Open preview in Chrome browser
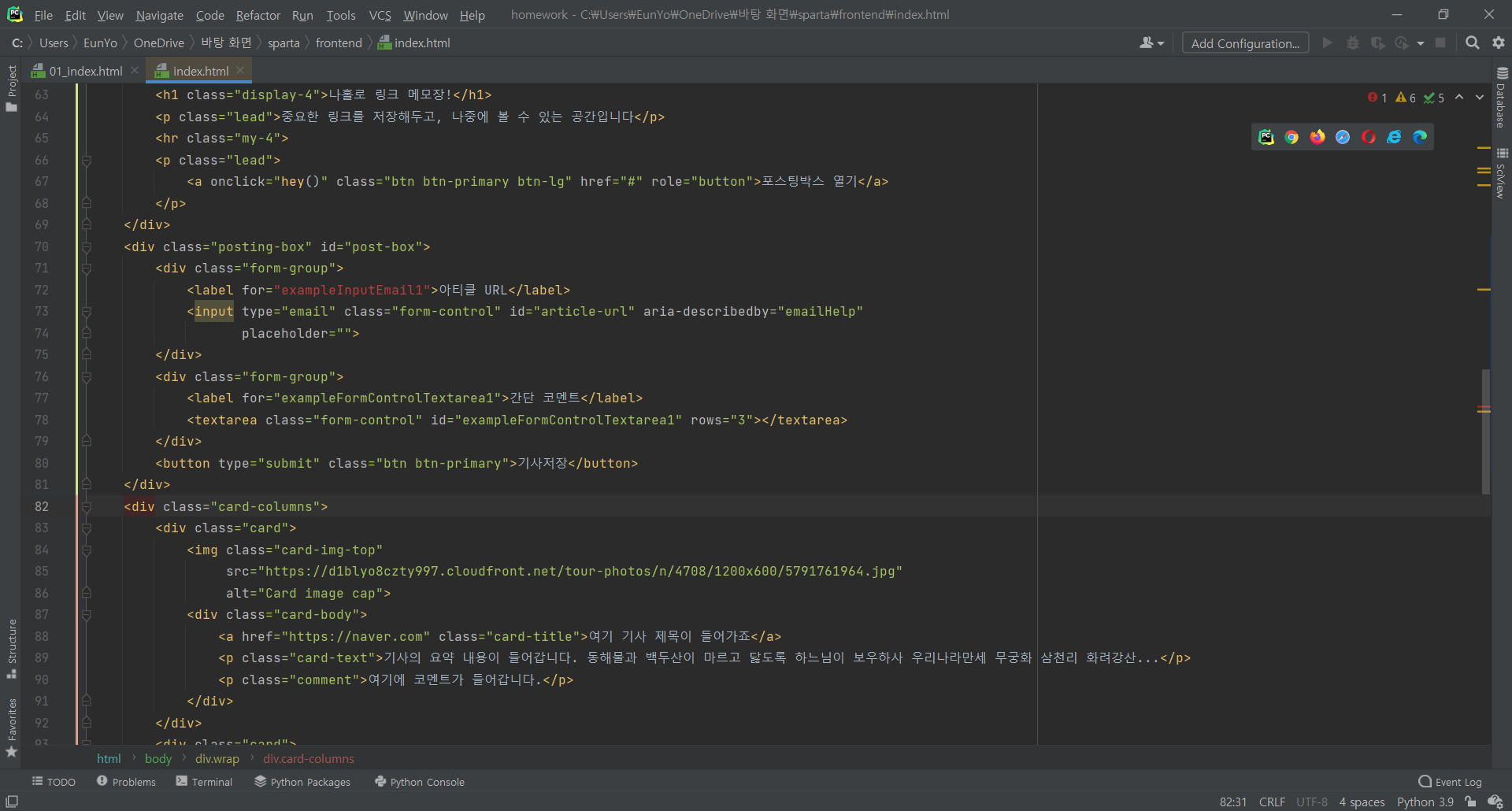 pyautogui.click(x=1291, y=136)
